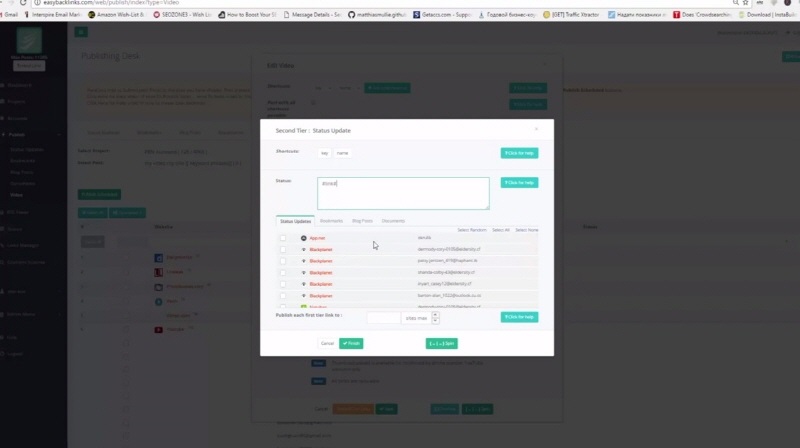Click Blackplanet icon in dermody-cory row
Image resolution: width=800 pixels, height=448 pixels.
point(304,250)
